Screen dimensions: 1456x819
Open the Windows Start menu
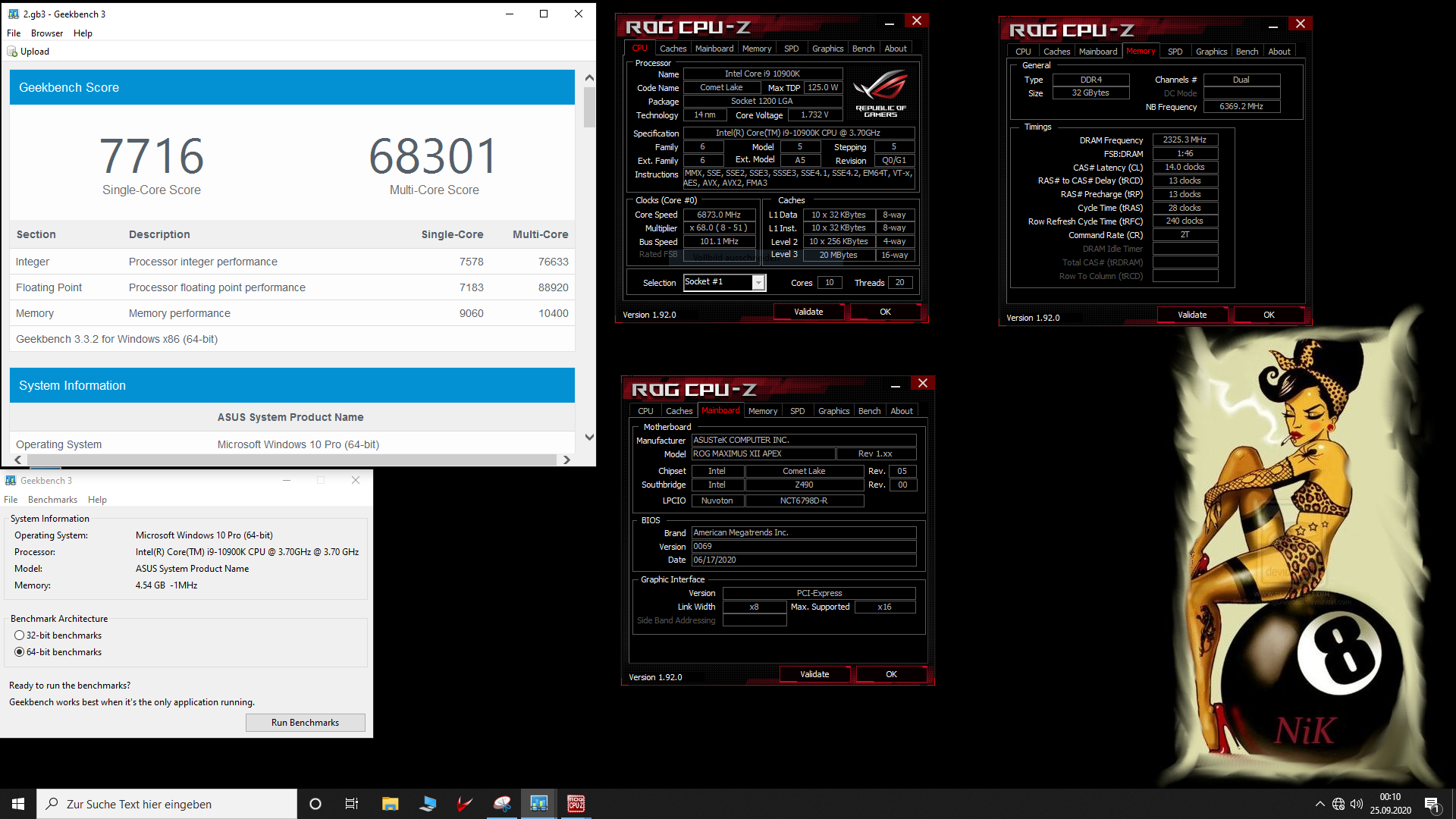[18, 804]
